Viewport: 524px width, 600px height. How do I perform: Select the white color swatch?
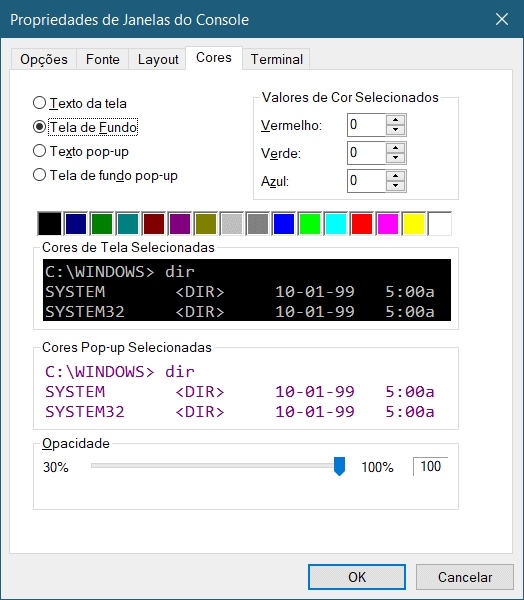tap(440, 223)
